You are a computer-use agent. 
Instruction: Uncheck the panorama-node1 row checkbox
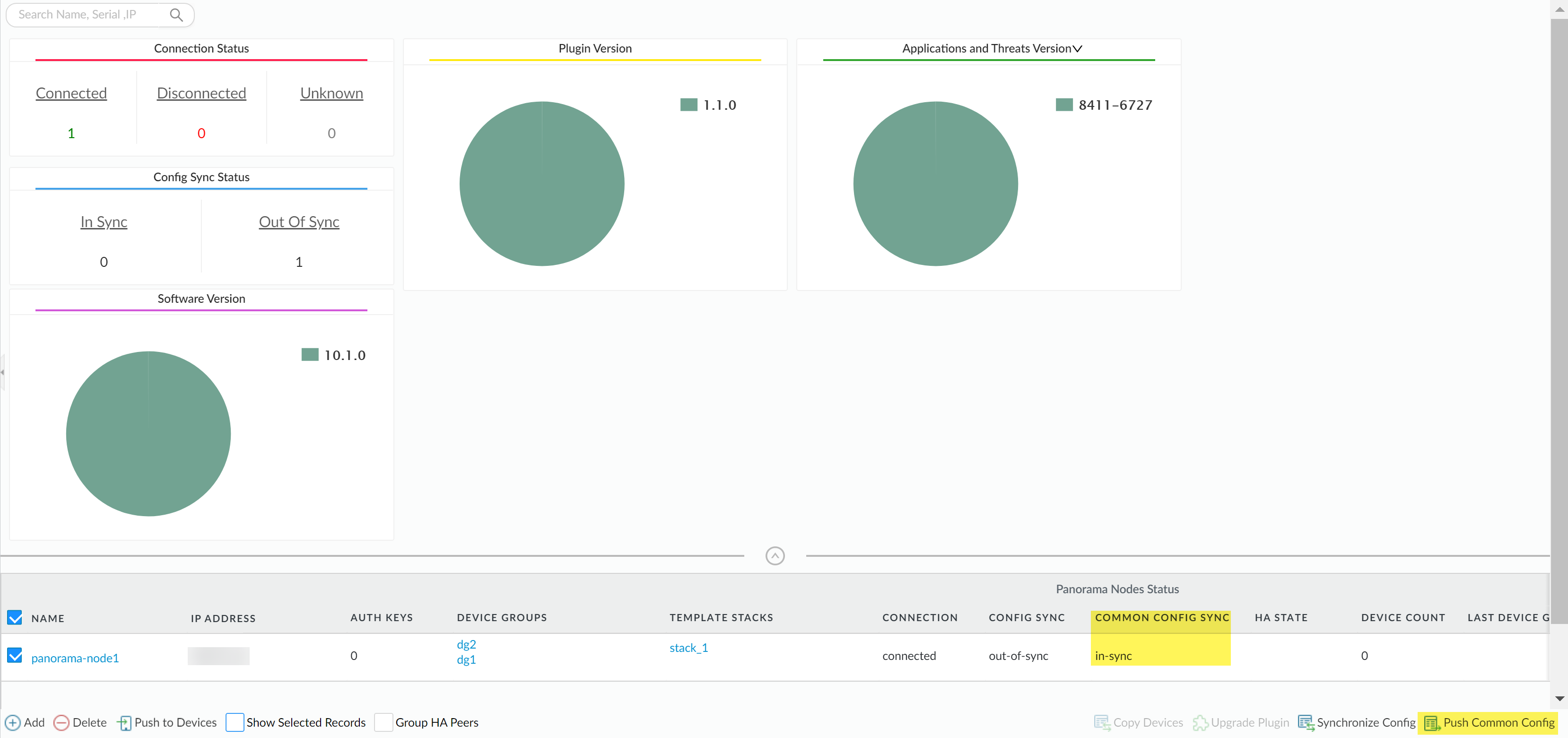(x=15, y=655)
